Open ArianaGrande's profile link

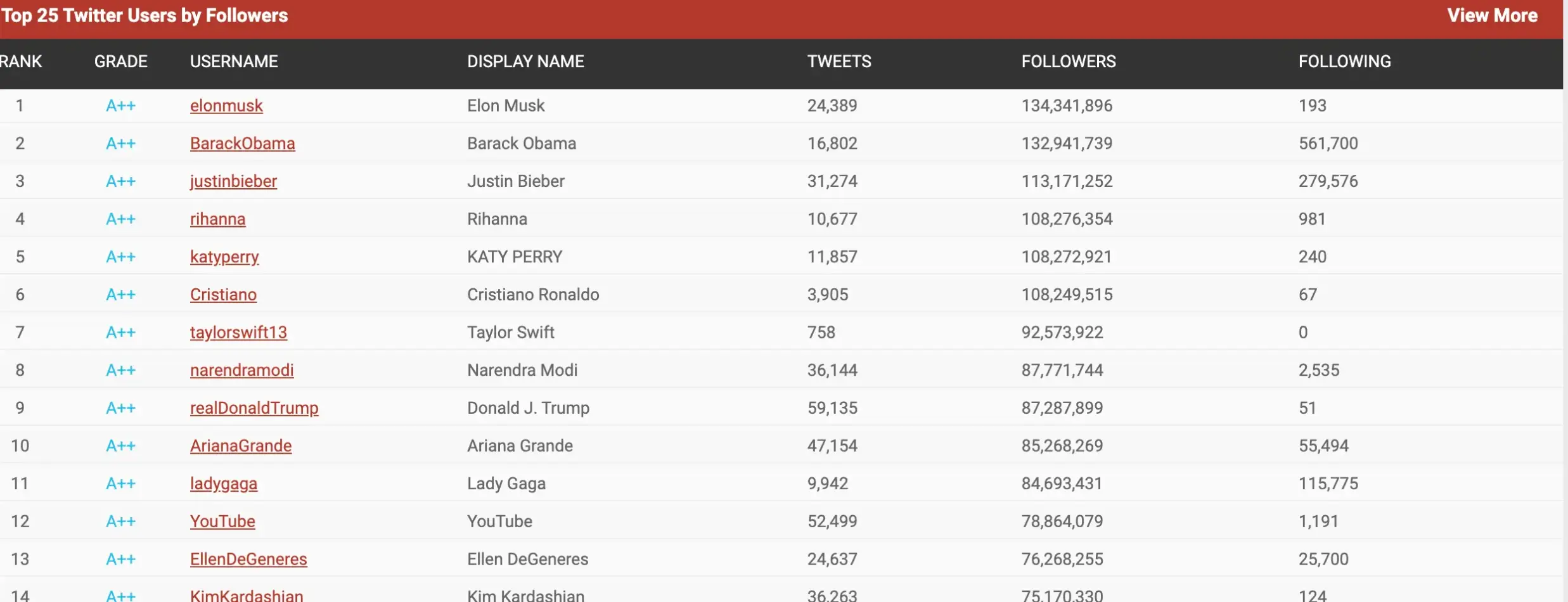241,445
